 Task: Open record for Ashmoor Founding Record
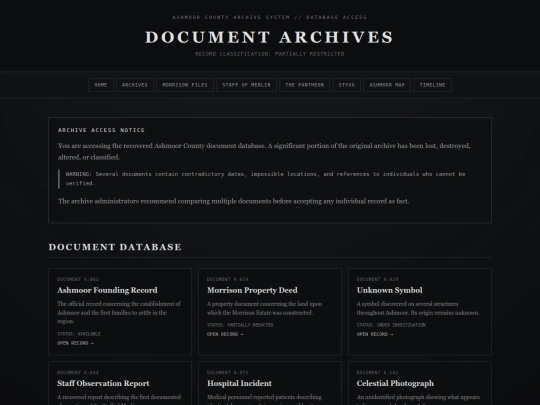coord(75,343)
